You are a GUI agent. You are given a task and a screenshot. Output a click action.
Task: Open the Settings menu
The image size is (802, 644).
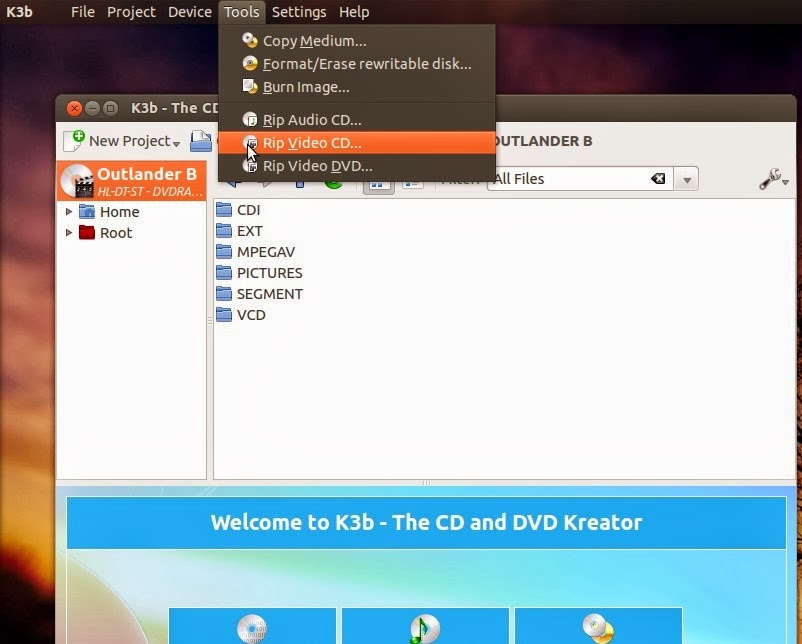click(299, 12)
